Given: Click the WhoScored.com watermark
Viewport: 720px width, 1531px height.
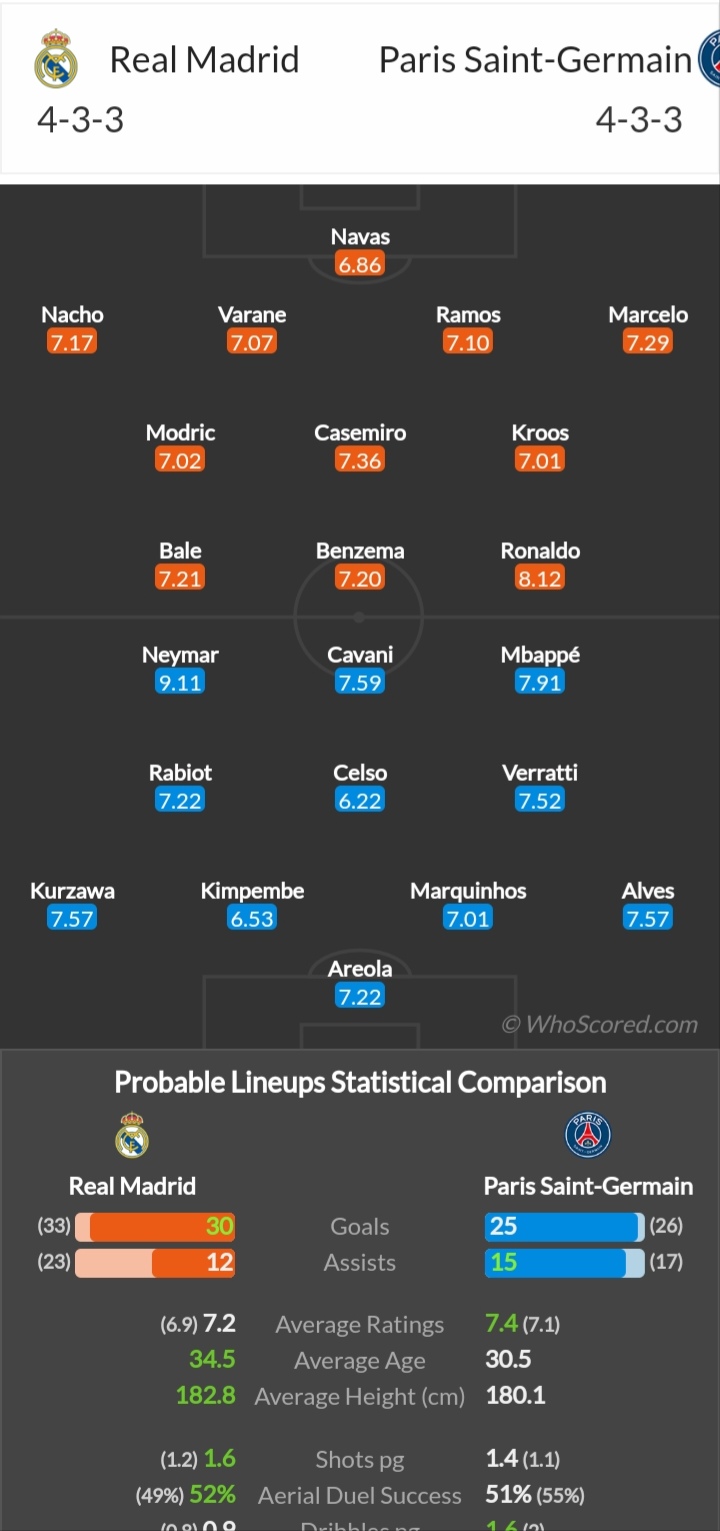Looking at the screenshot, I should [x=600, y=1024].
